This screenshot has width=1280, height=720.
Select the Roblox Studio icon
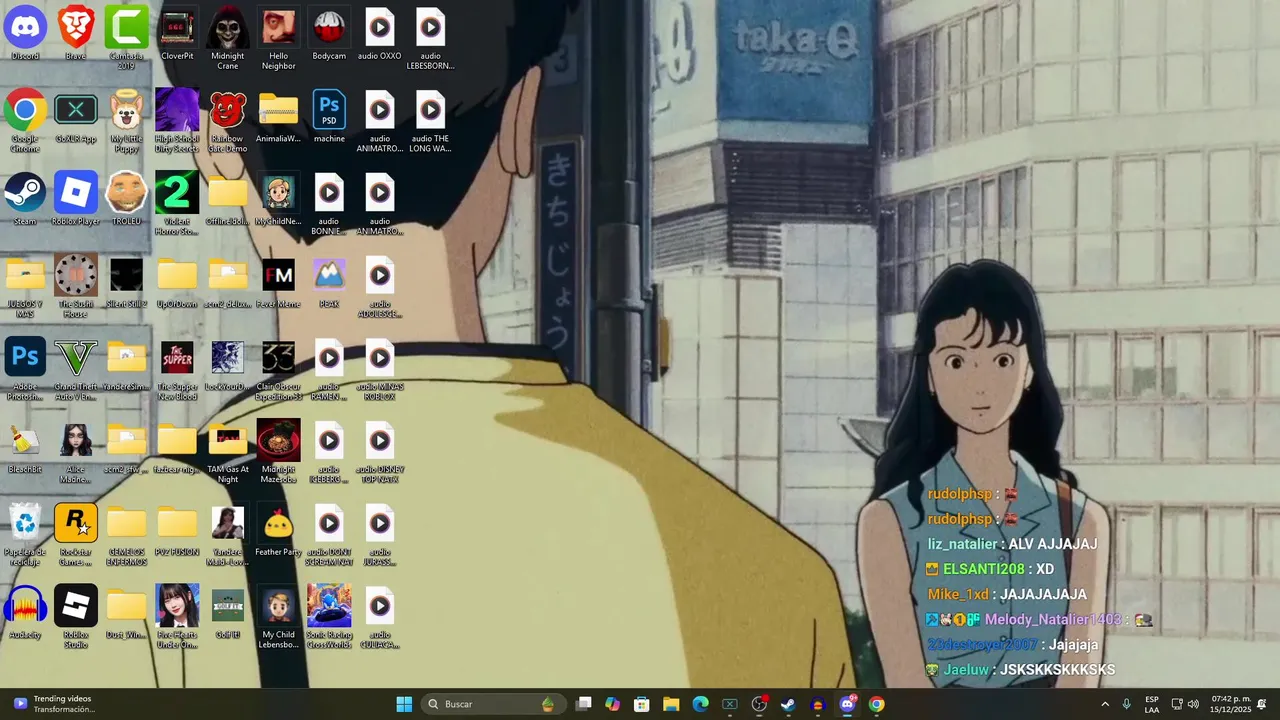[76, 617]
